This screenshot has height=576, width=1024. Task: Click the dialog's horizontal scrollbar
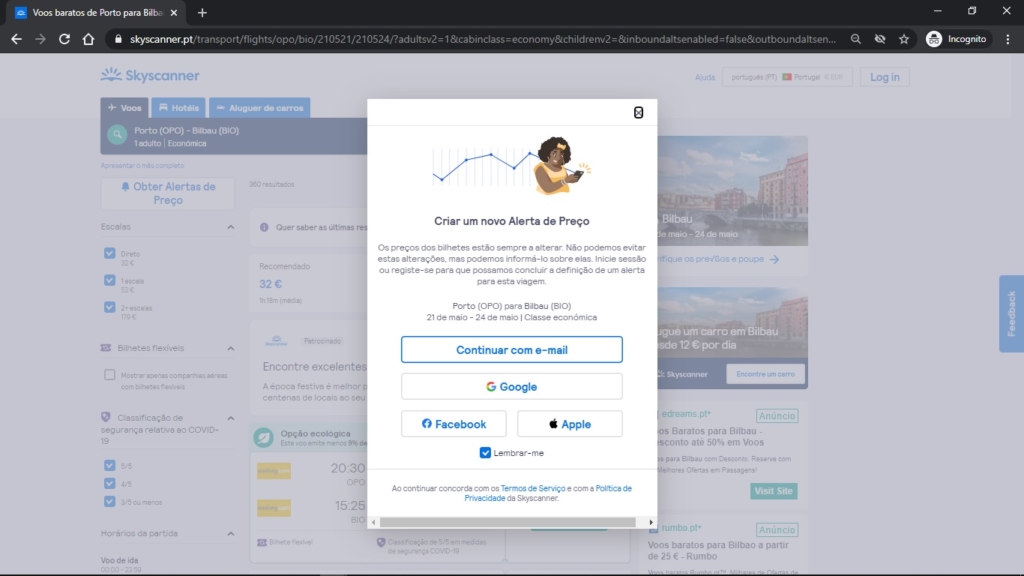tap(507, 522)
